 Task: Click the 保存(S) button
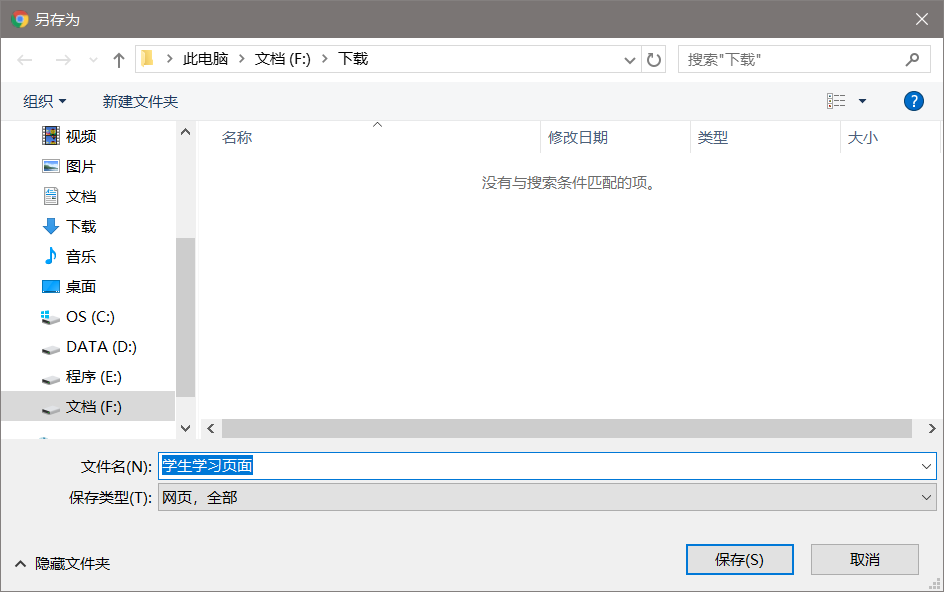point(739,559)
